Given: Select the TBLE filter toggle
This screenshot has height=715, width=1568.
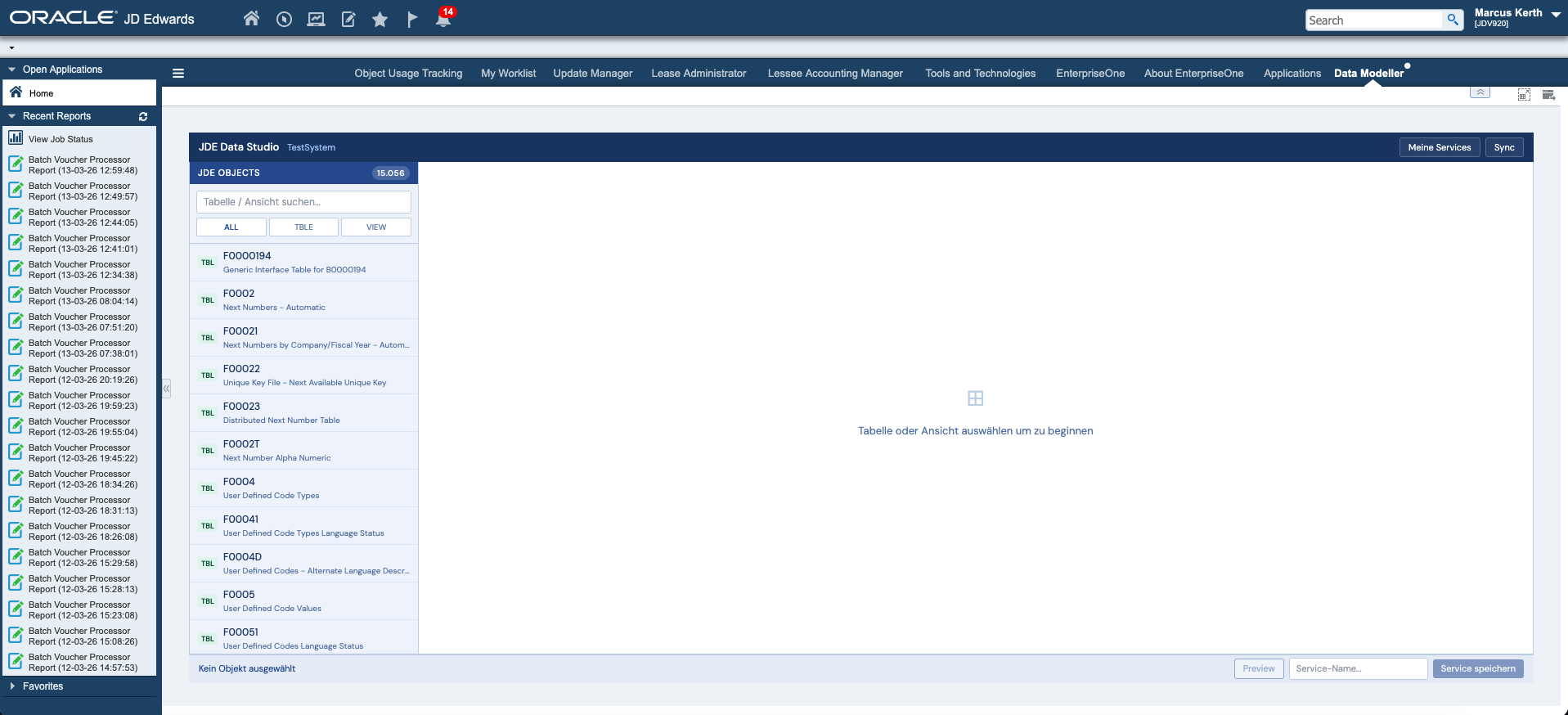Looking at the screenshot, I should pyautogui.click(x=303, y=227).
